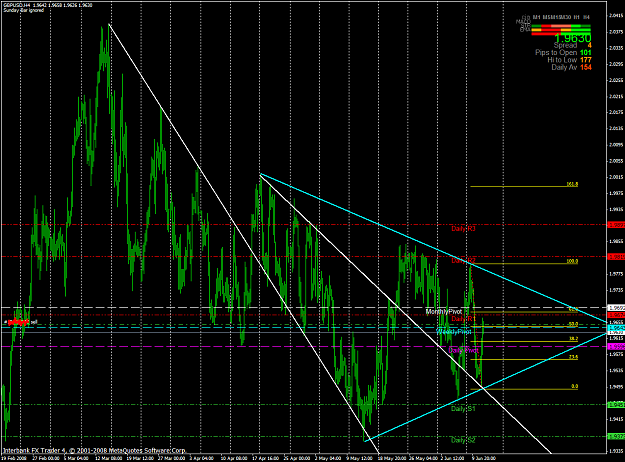Select the 50.0 Fibonacci level label
Screen dimensions: 625x462
[573, 324]
